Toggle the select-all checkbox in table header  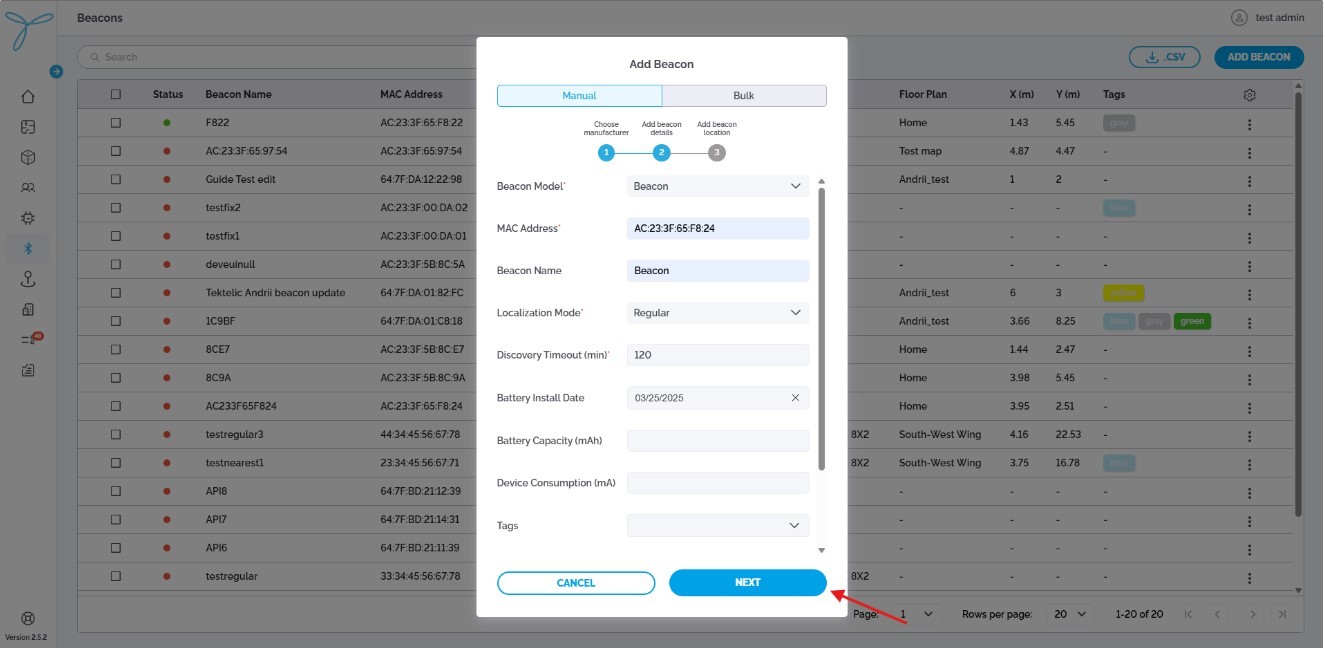pos(116,94)
